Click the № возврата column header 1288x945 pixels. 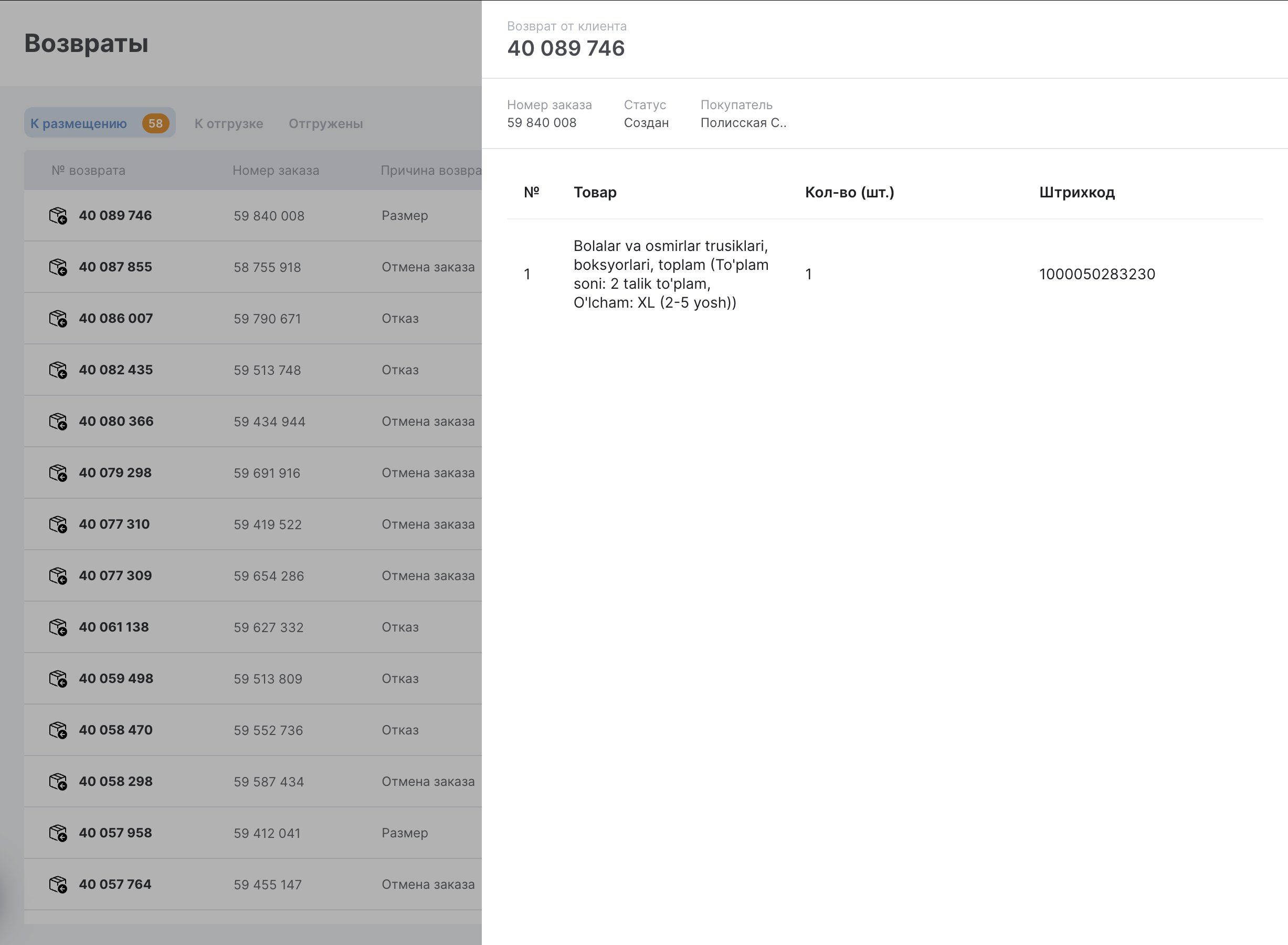pyautogui.click(x=89, y=171)
